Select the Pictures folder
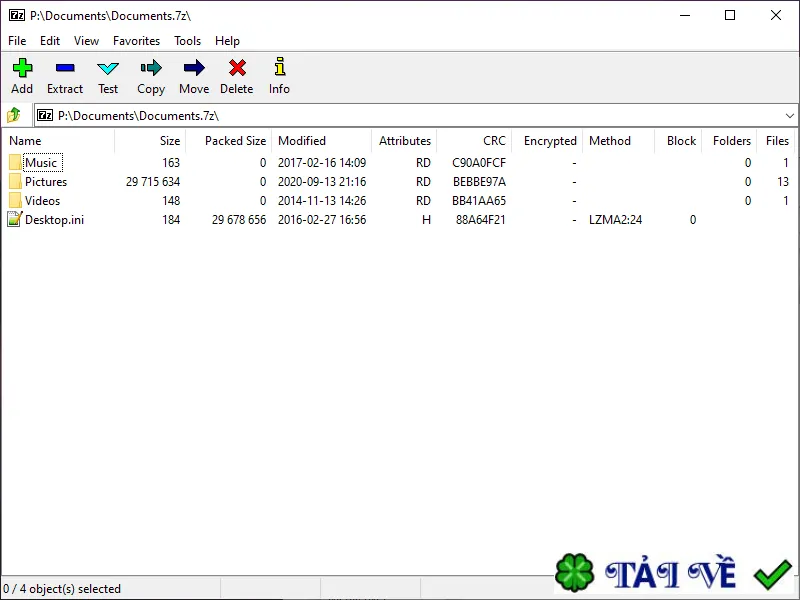The height and width of the screenshot is (600, 800). point(46,182)
